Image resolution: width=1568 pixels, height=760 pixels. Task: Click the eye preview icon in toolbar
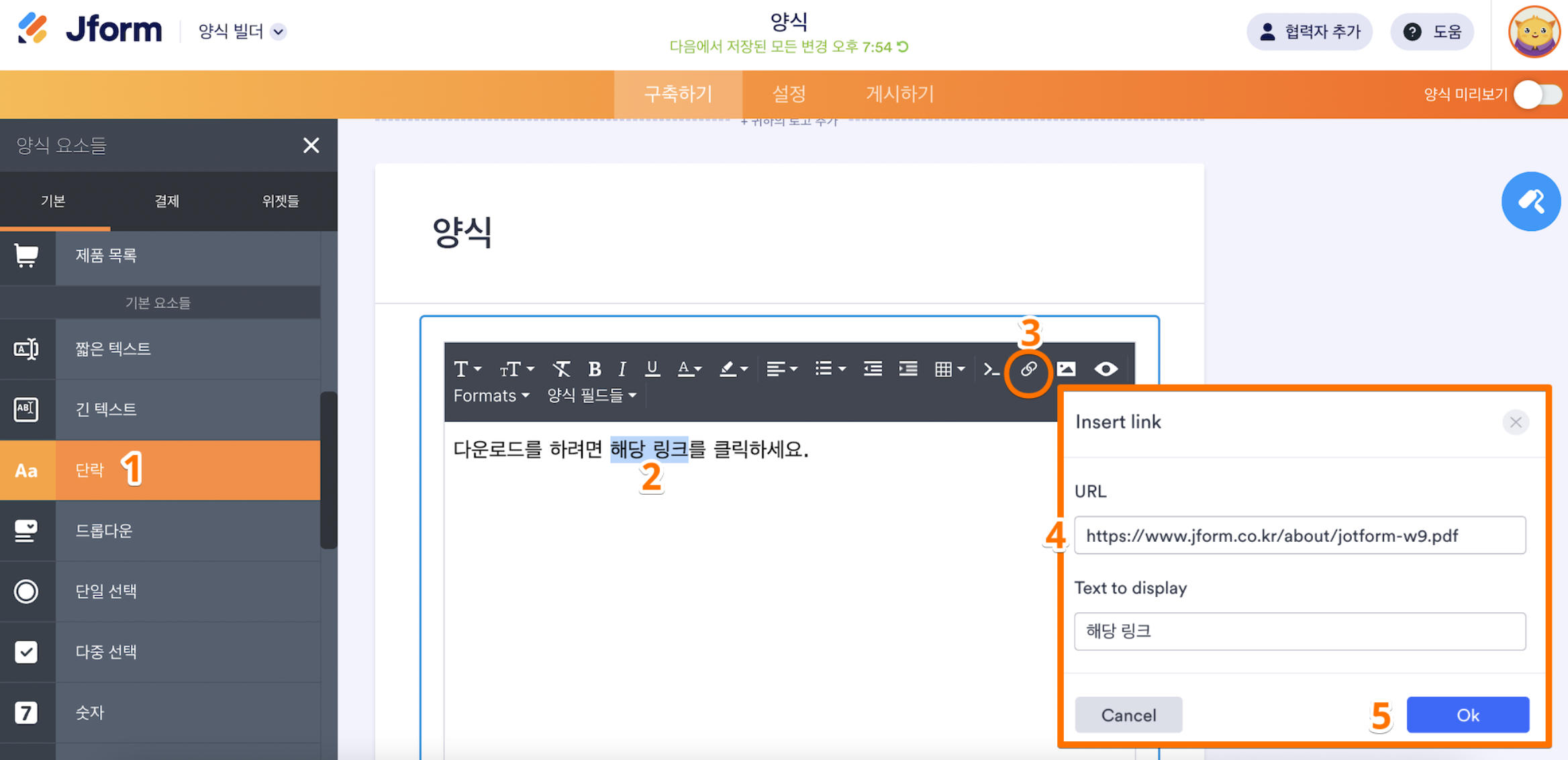(x=1106, y=369)
